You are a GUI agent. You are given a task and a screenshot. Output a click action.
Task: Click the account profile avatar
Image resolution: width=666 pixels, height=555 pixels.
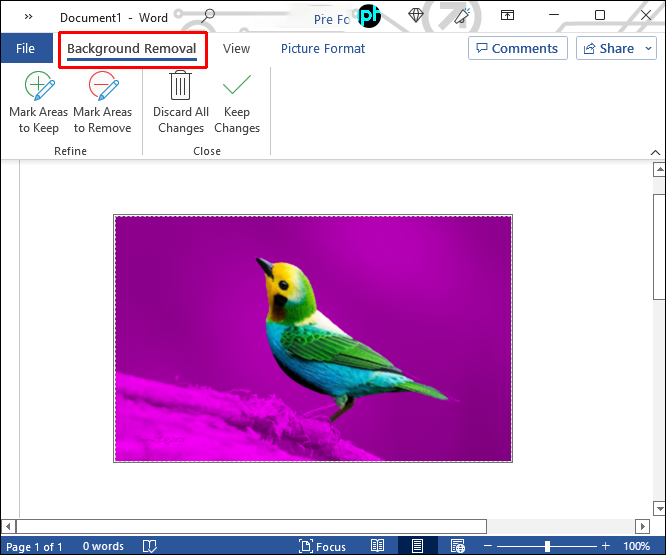click(x=369, y=16)
